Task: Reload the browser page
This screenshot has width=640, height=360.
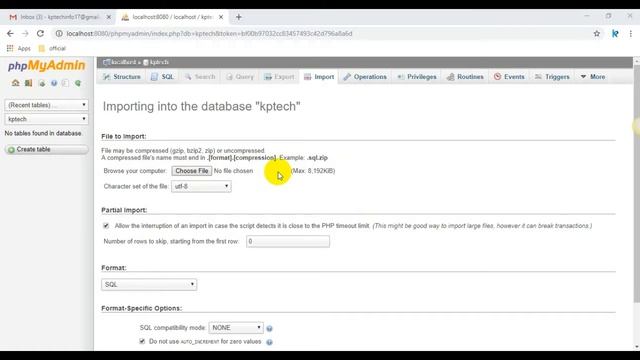Action: click(x=40, y=33)
